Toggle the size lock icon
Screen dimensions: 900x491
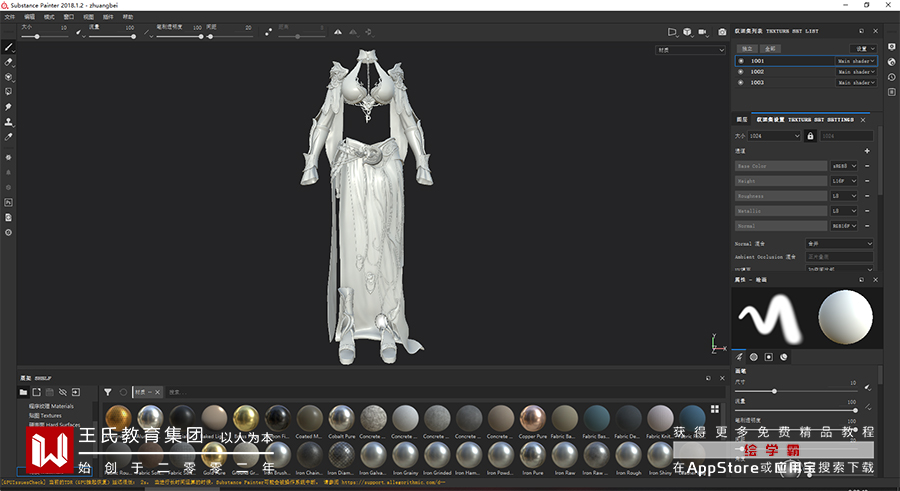810,135
